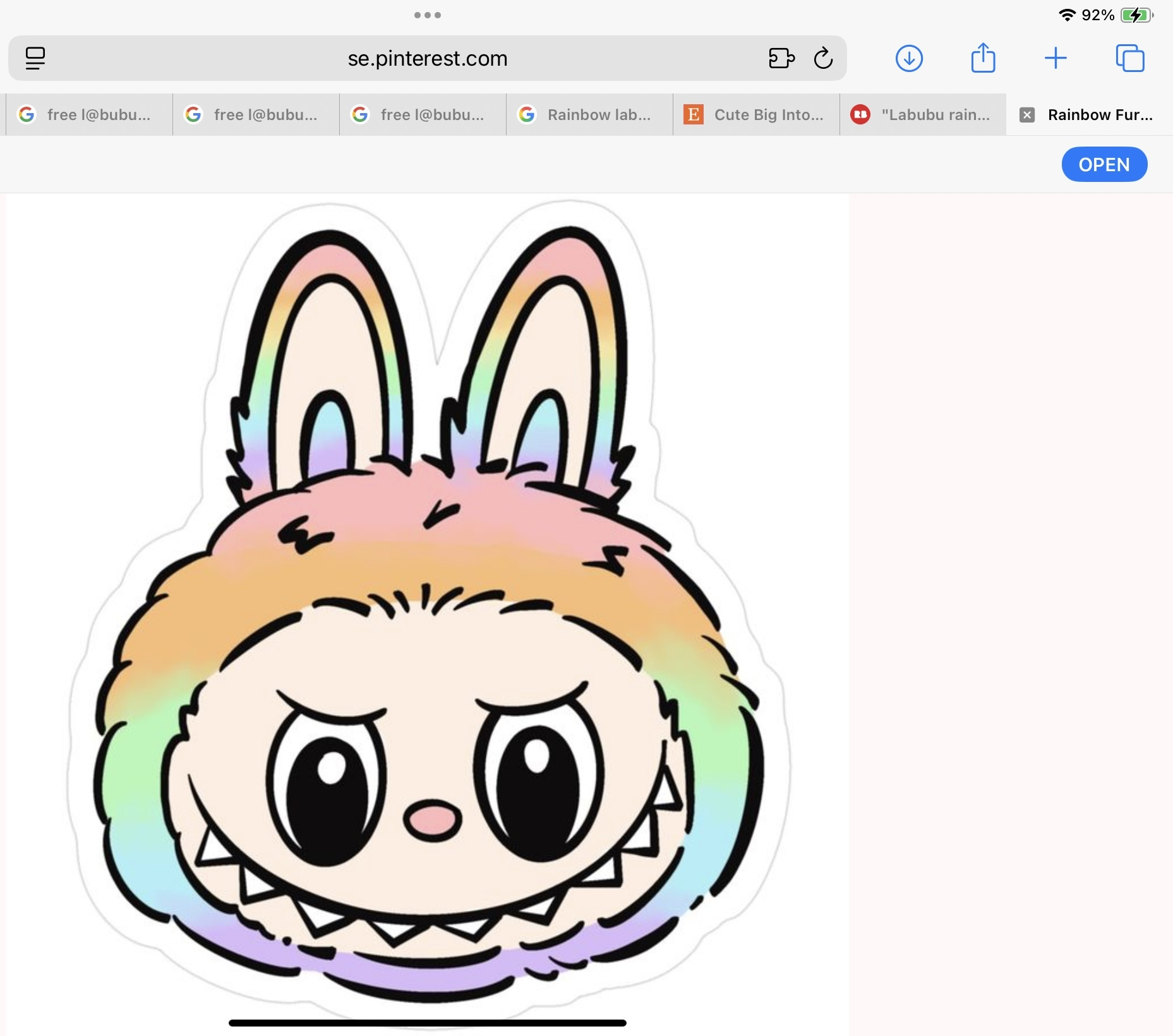Open the Safari downloads list
This screenshot has height=1036, width=1173.
tap(909, 58)
